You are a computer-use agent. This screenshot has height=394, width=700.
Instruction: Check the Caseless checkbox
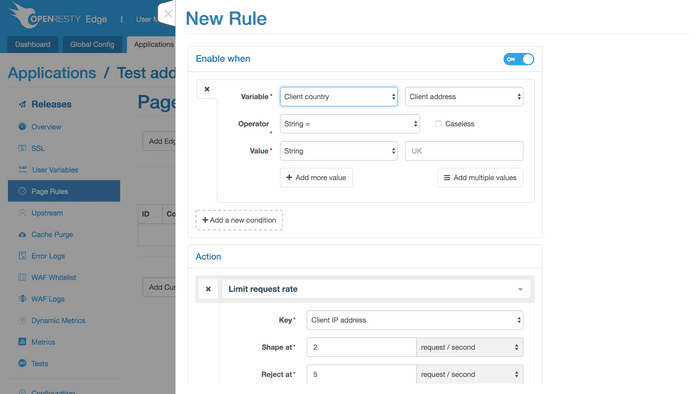438,124
